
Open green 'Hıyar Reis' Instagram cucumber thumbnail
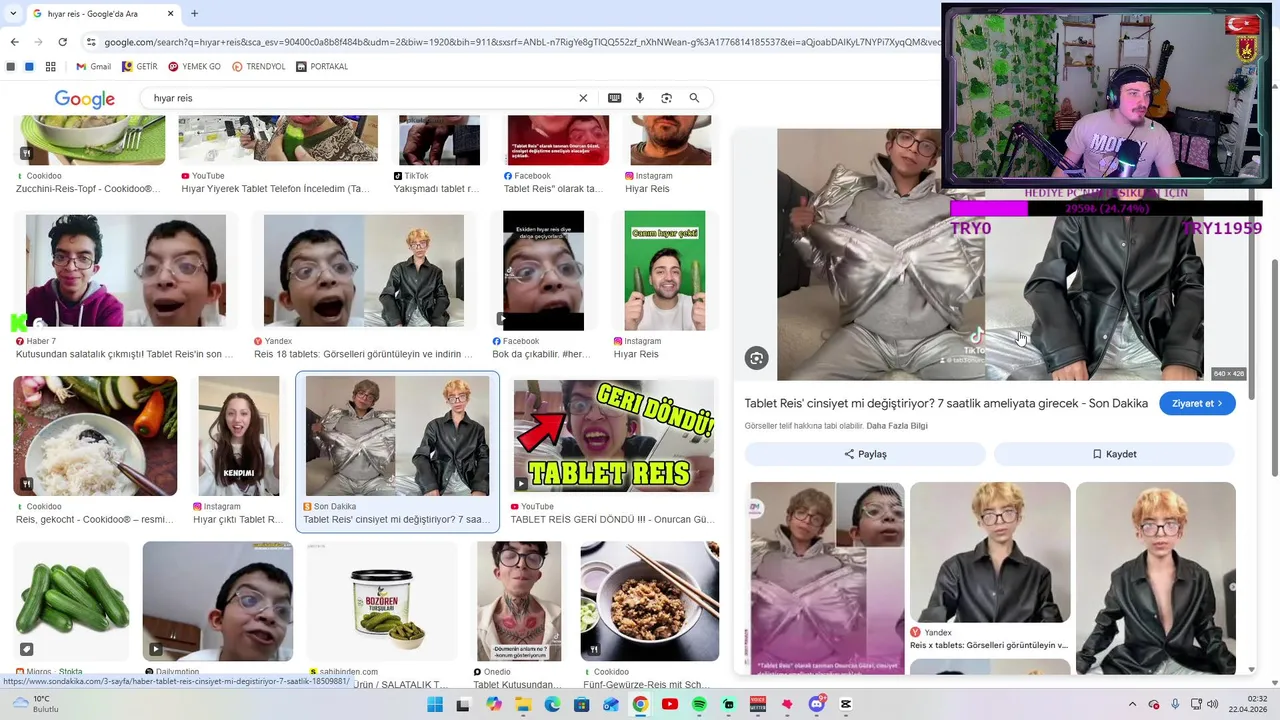point(664,271)
